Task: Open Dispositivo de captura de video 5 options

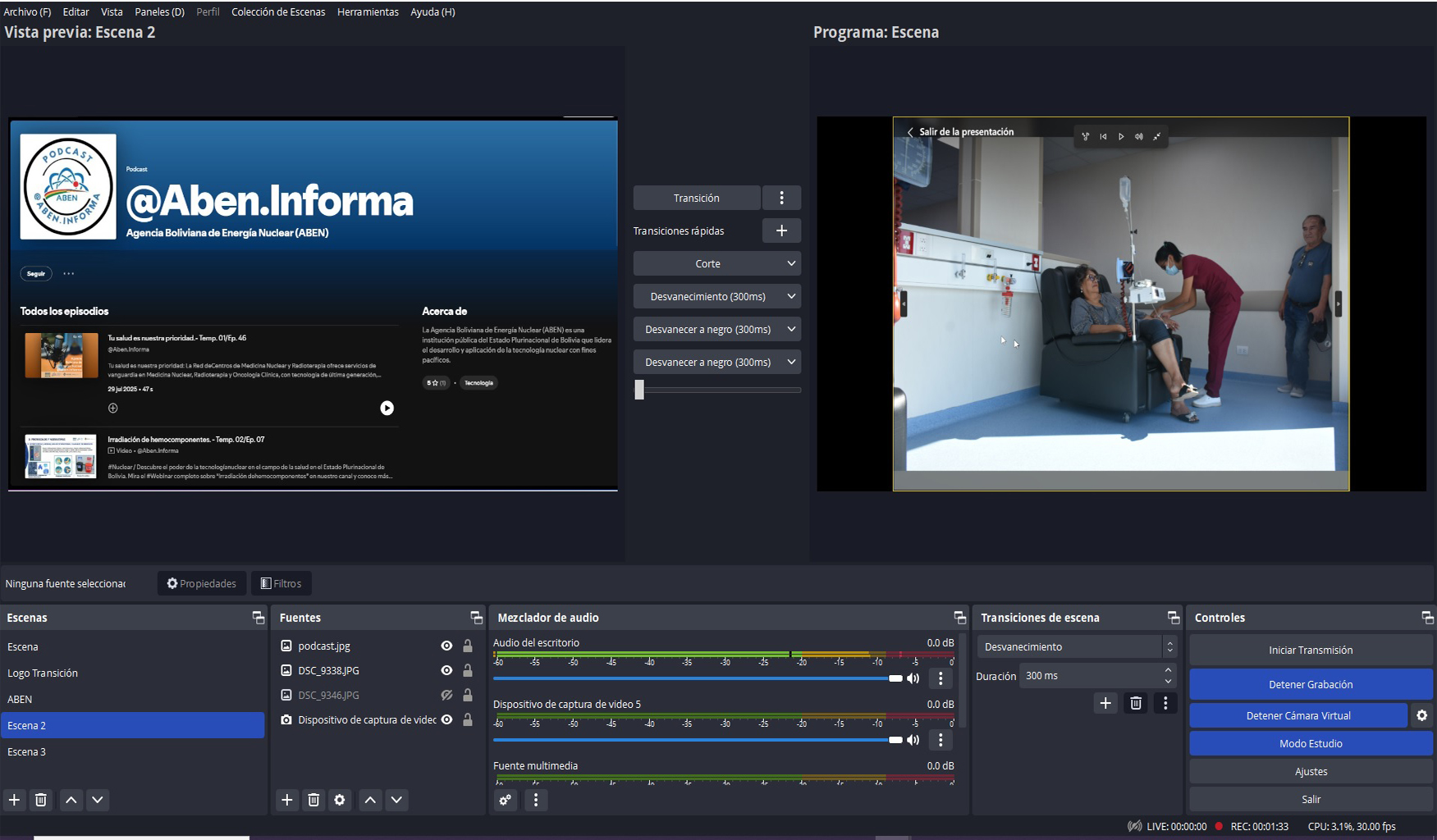Action: tap(940, 740)
